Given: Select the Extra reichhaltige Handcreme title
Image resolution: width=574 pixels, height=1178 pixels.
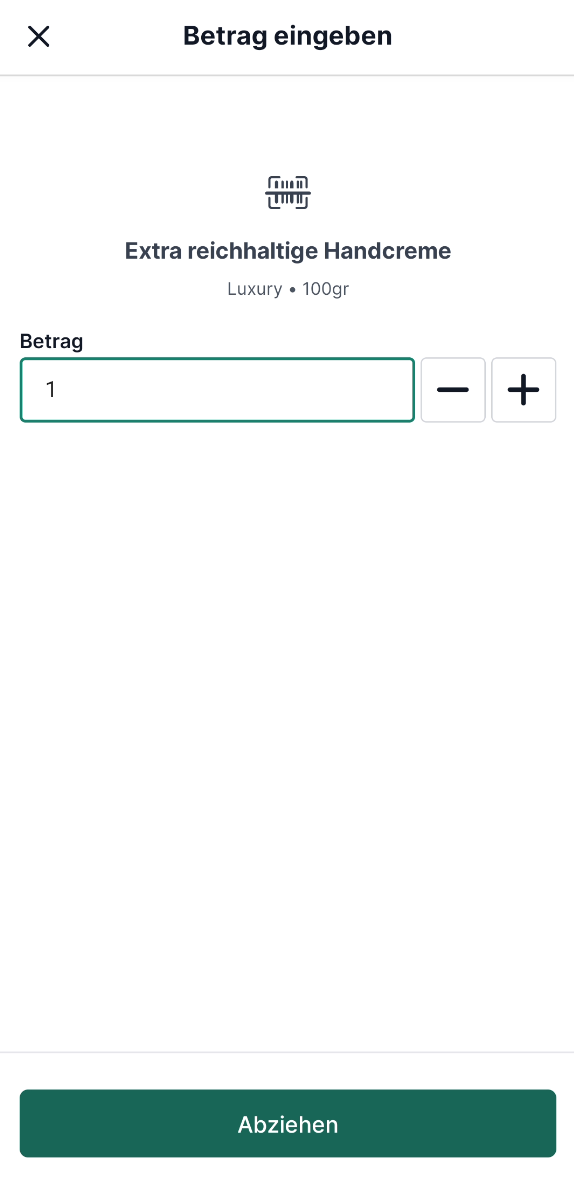Looking at the screenshot, I should tap(288, 251).
